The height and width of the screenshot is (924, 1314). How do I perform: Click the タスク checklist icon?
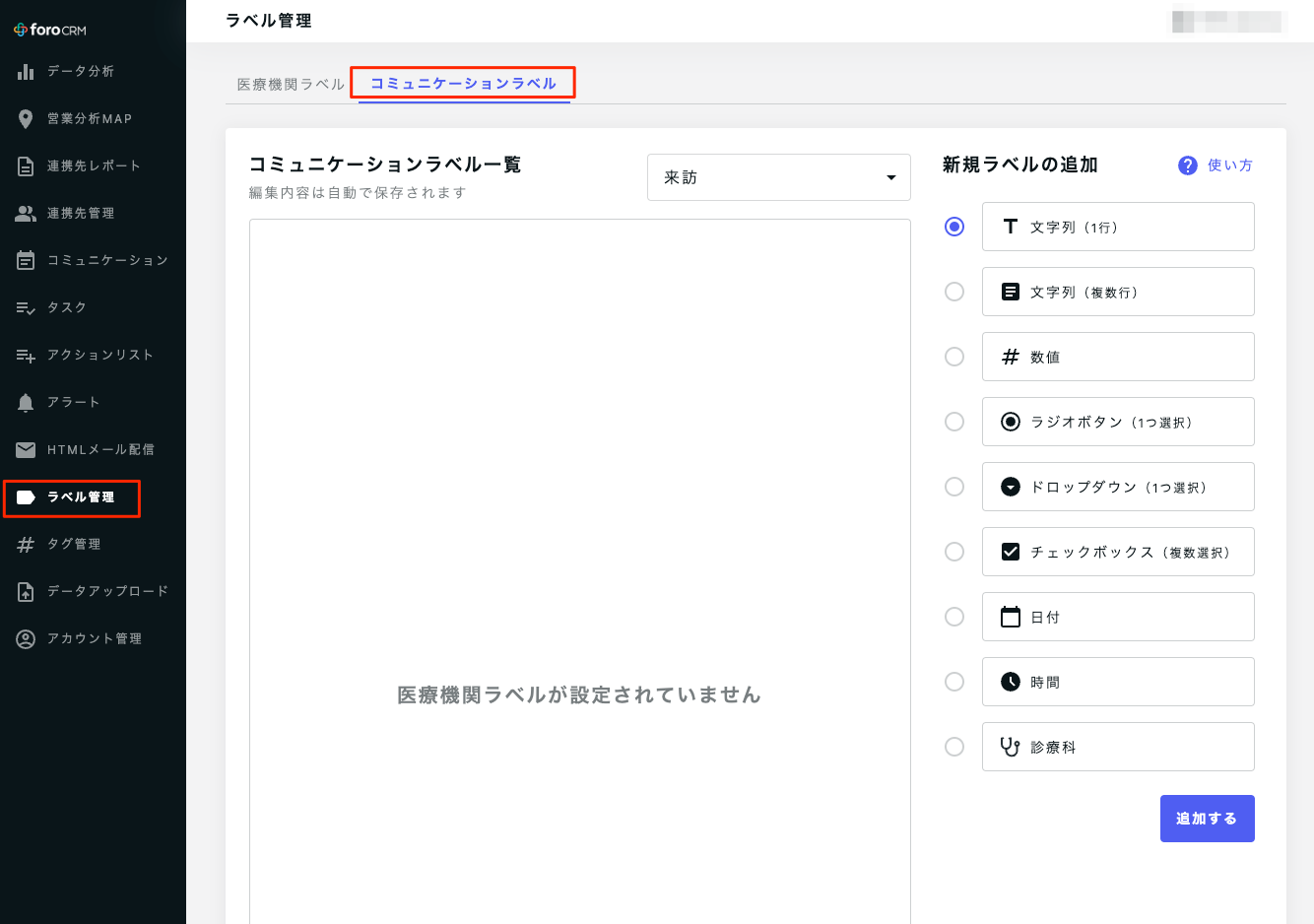coord(26,307)
